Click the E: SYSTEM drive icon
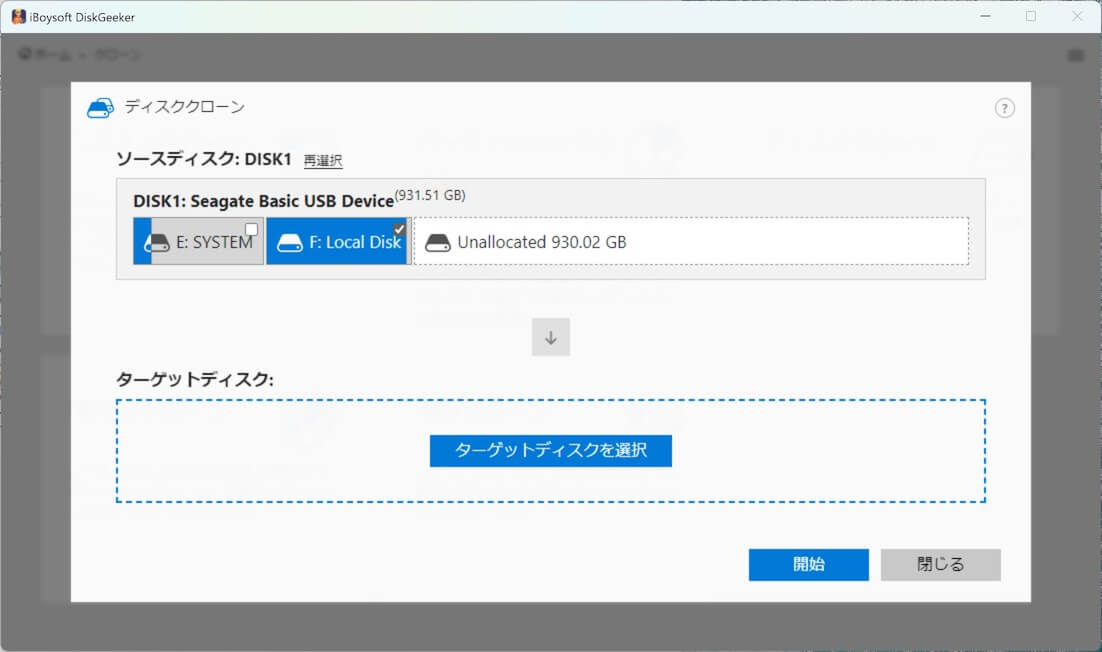Screen dimensions: 1102x652 [x=157, y=243]
